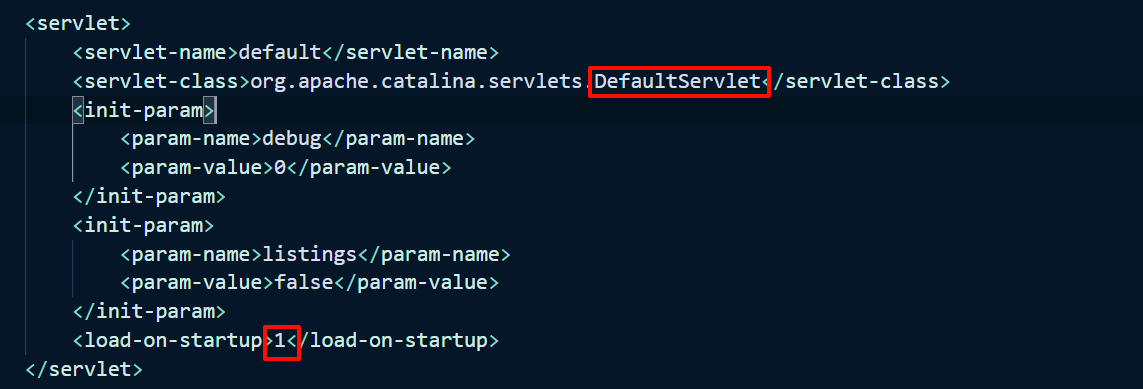
Task: Click the load-on-startup value 1
Action: 280,340
